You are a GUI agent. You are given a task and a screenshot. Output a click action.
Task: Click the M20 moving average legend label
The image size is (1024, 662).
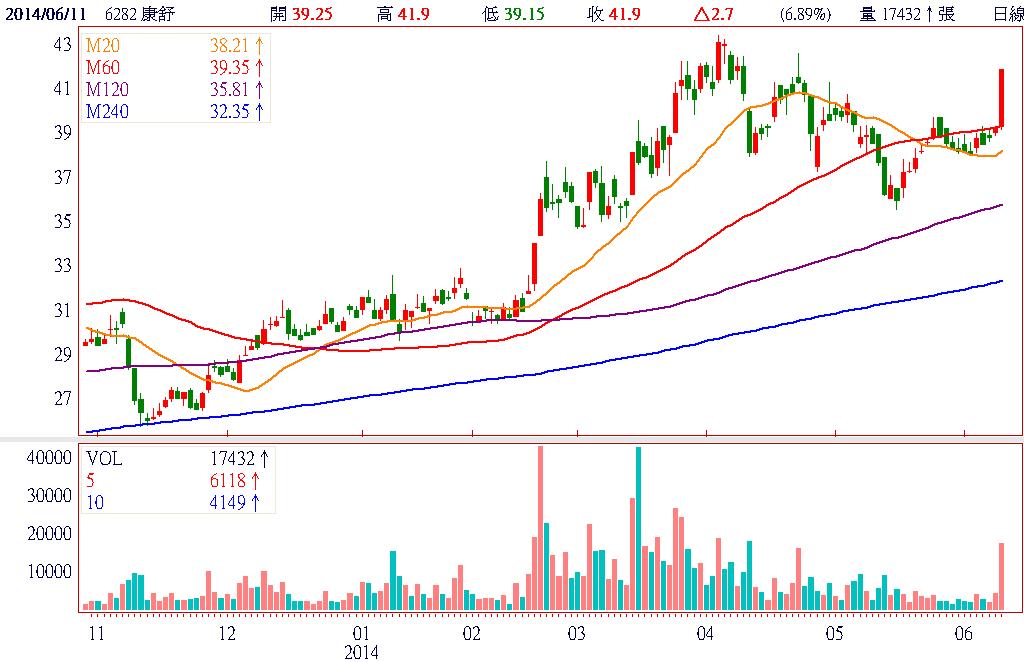tap(102, 47)
